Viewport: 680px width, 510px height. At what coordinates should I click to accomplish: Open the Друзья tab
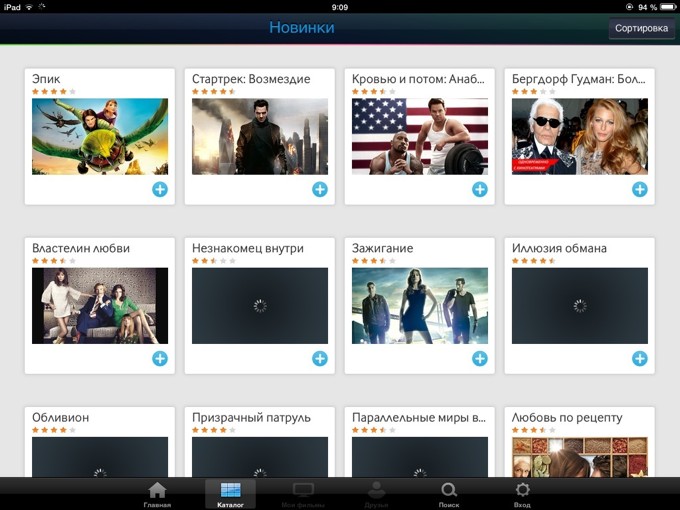376,495
